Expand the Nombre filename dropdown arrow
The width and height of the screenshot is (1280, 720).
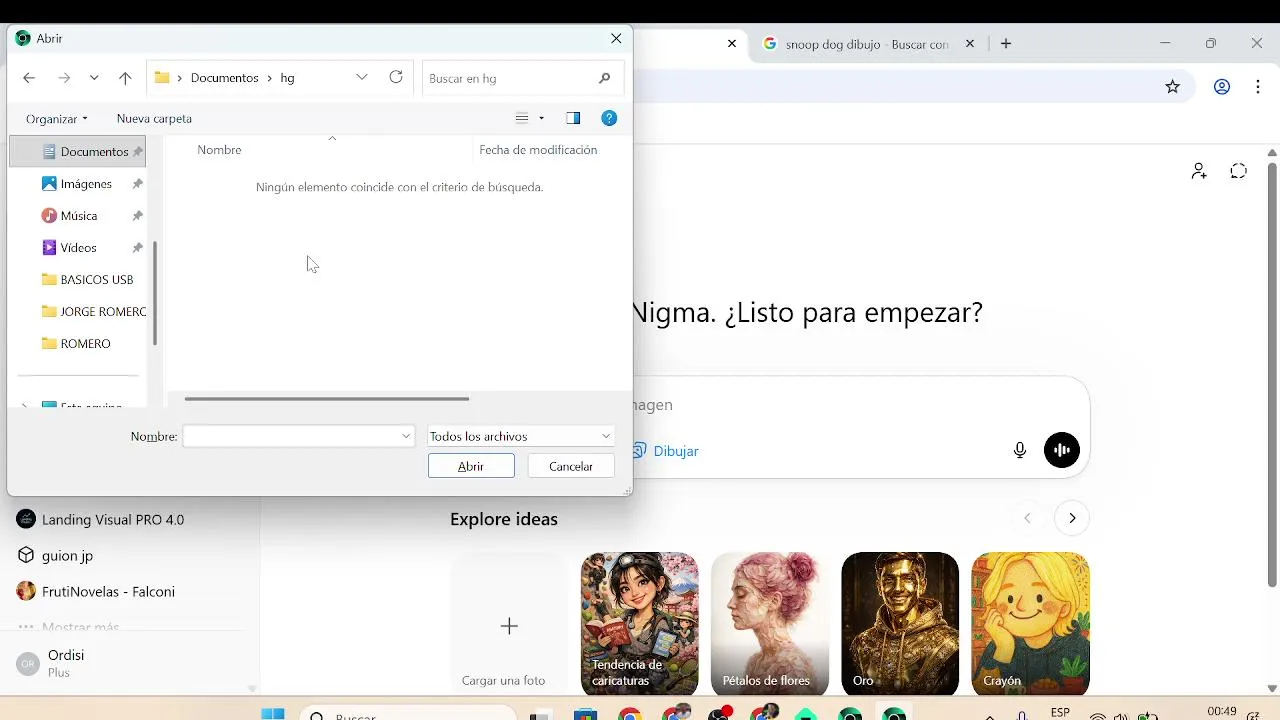point(406,436)
